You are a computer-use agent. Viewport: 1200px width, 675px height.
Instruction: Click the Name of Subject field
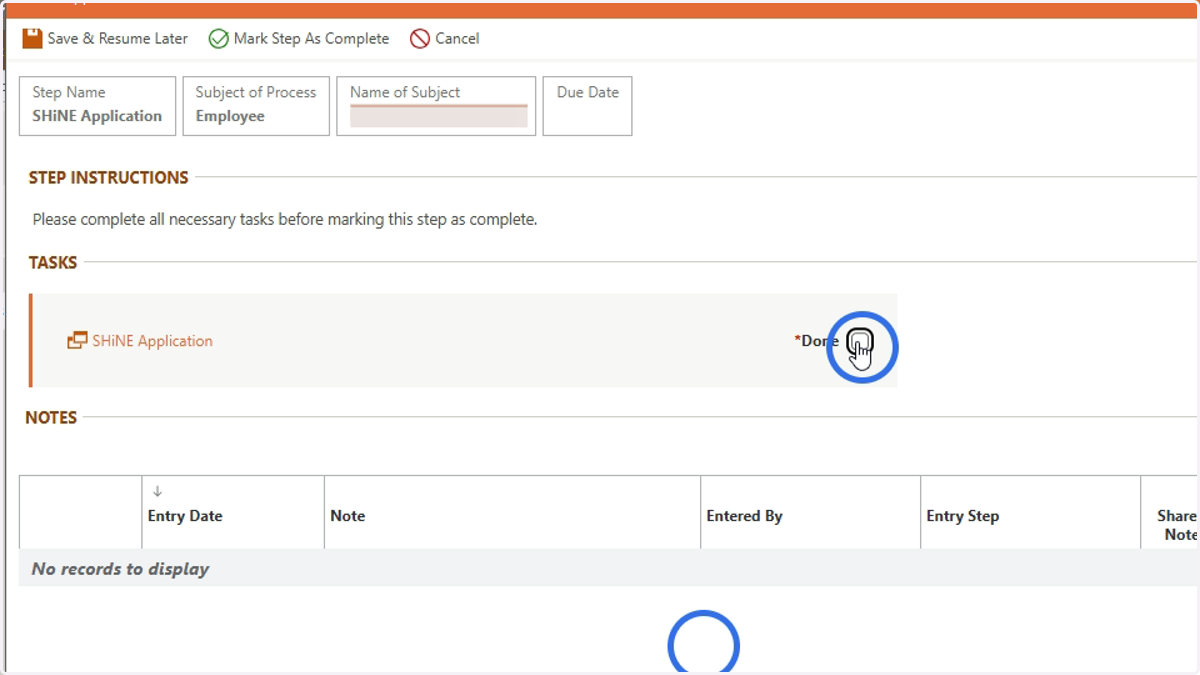[438, 115]
